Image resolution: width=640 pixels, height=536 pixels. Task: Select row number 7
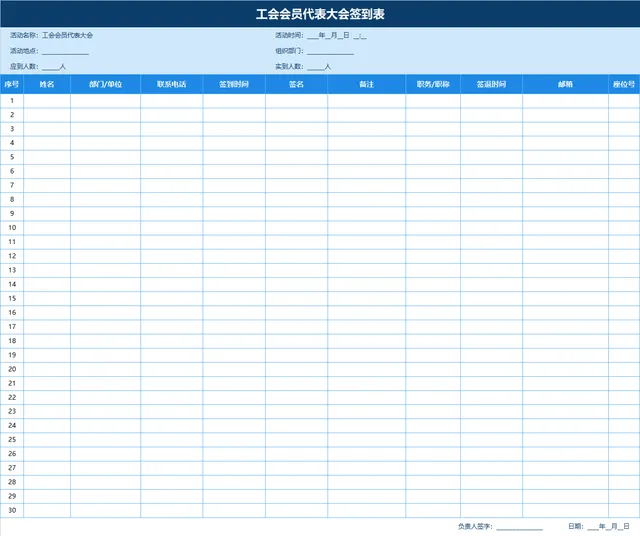pyautogui.click(x=12, y=185)
